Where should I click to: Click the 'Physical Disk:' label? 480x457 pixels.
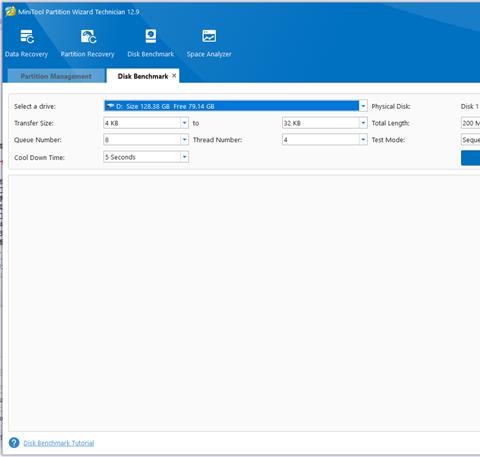pyautogui.click(x=391, y=106)
